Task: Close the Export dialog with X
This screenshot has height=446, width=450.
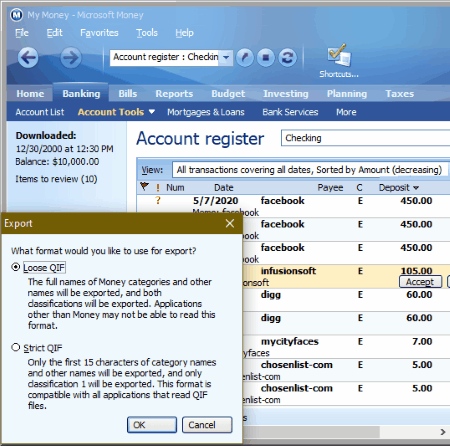Action: click(x=230, y=223)
